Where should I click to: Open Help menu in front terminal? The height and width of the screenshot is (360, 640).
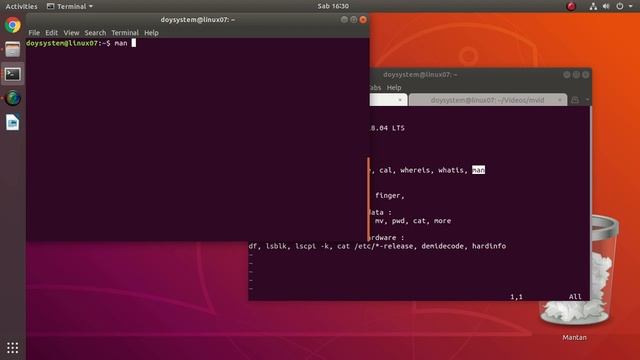151,33
